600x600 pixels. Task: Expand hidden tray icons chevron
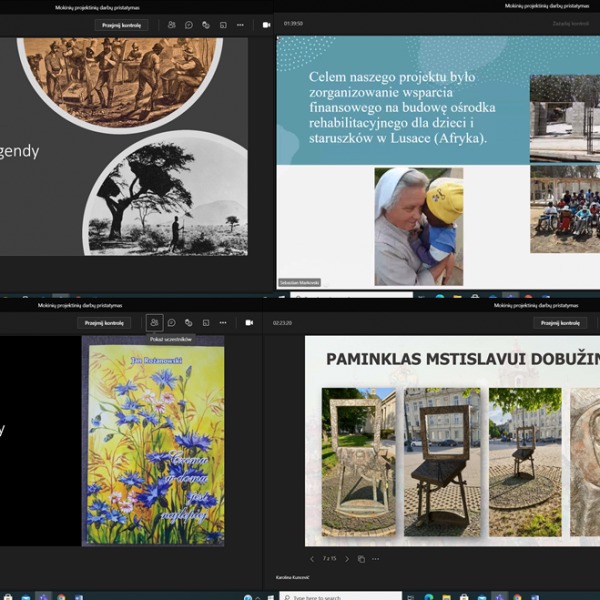258,597
